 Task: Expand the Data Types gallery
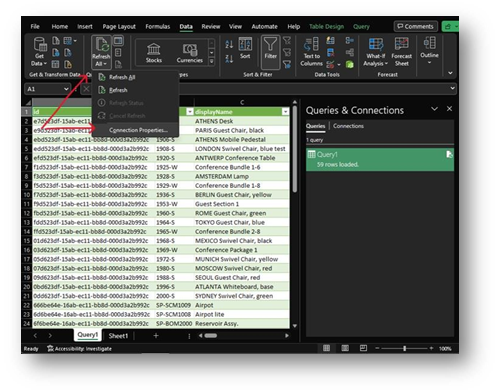211,61
